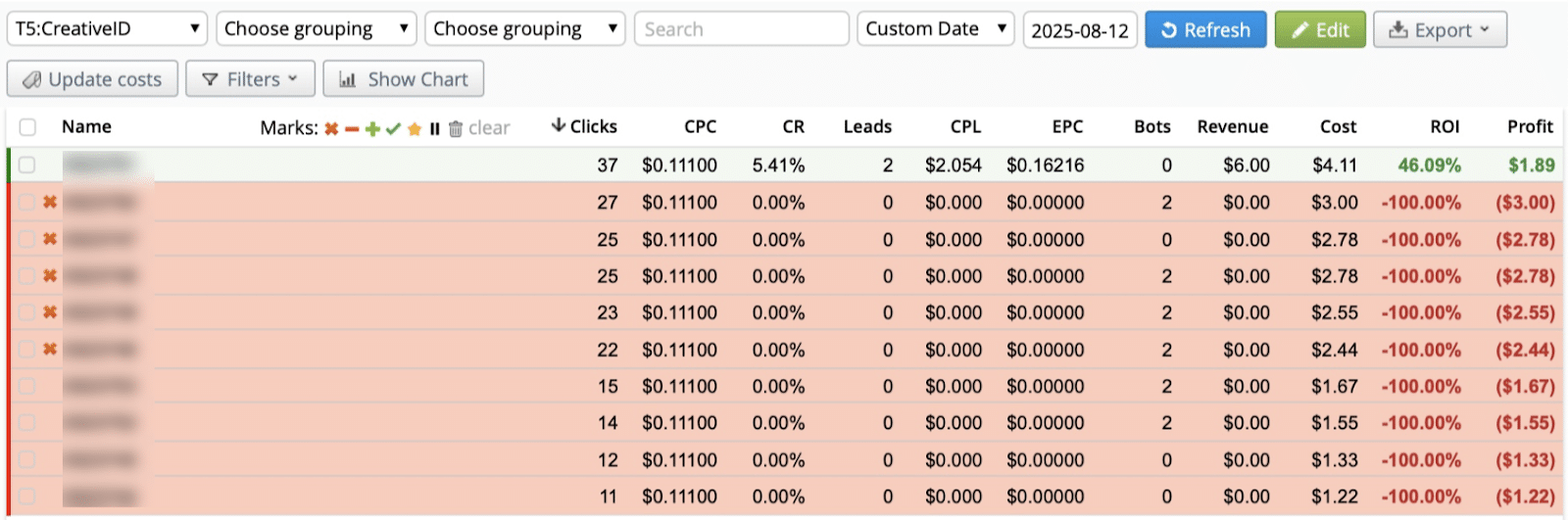1568x520 pixels.
Task: Toggle the select-all checkbox in the header
Action: [27, 127]
